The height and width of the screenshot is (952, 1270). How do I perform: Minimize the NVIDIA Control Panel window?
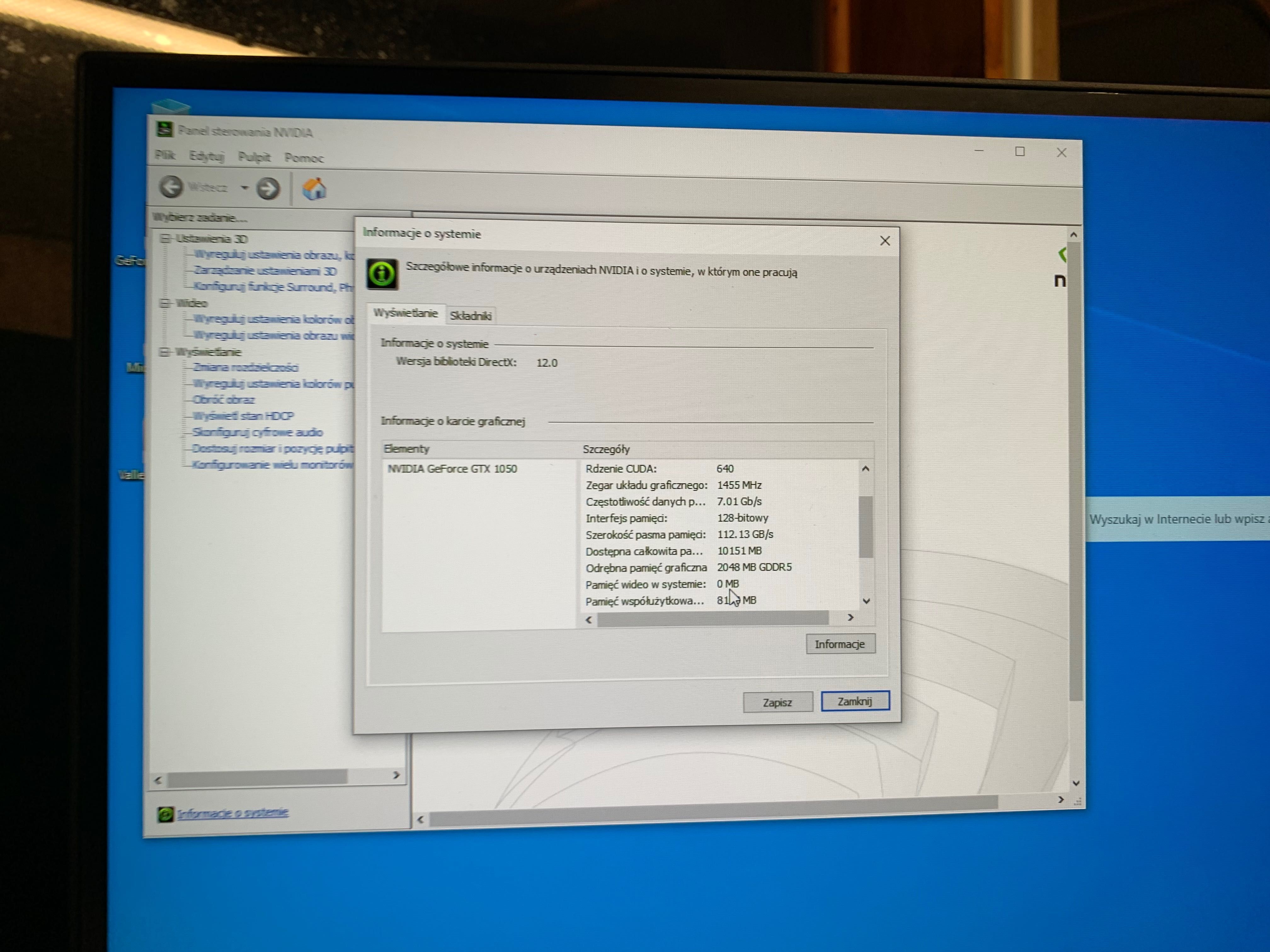click(x=979, y=150)
